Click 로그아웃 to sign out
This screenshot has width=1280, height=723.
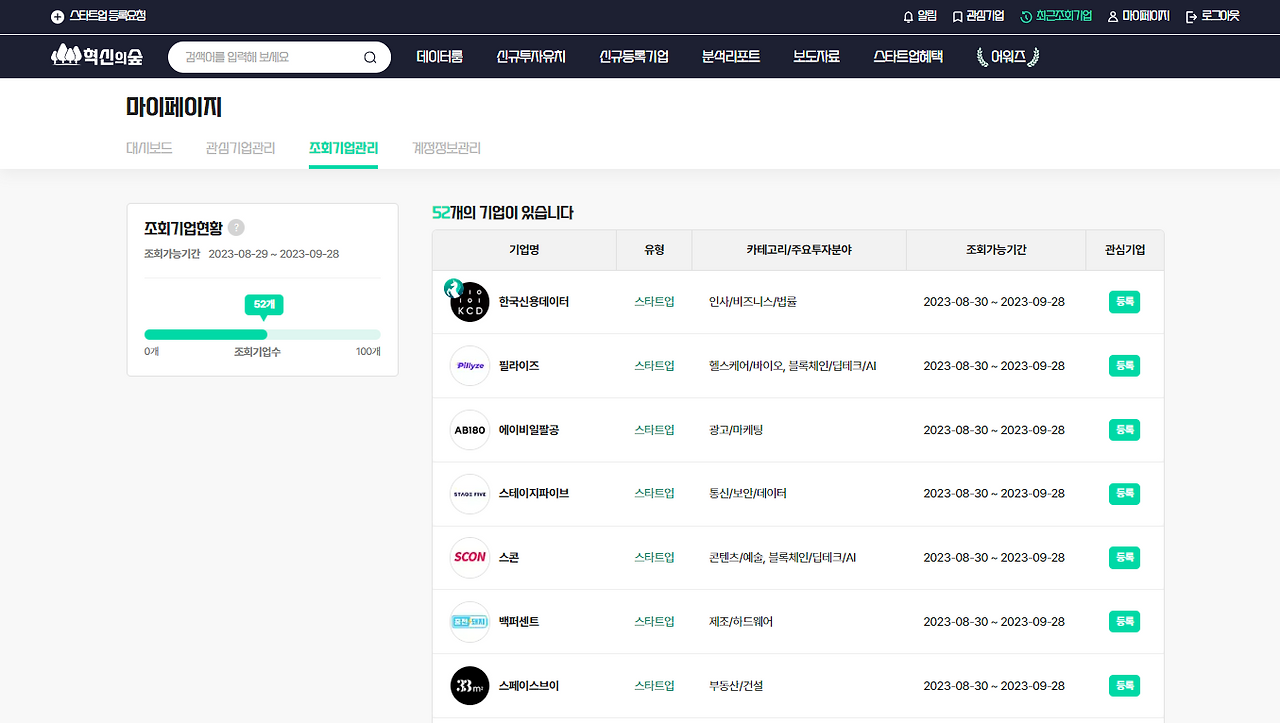[1213, 16]
